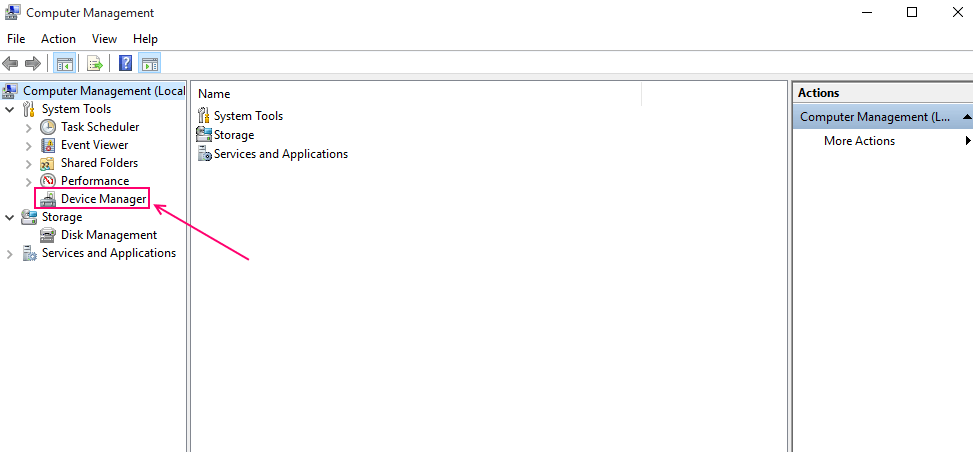Click Services and Applications icon in Name list
The image size is (973, 452).
pos(204,153)
